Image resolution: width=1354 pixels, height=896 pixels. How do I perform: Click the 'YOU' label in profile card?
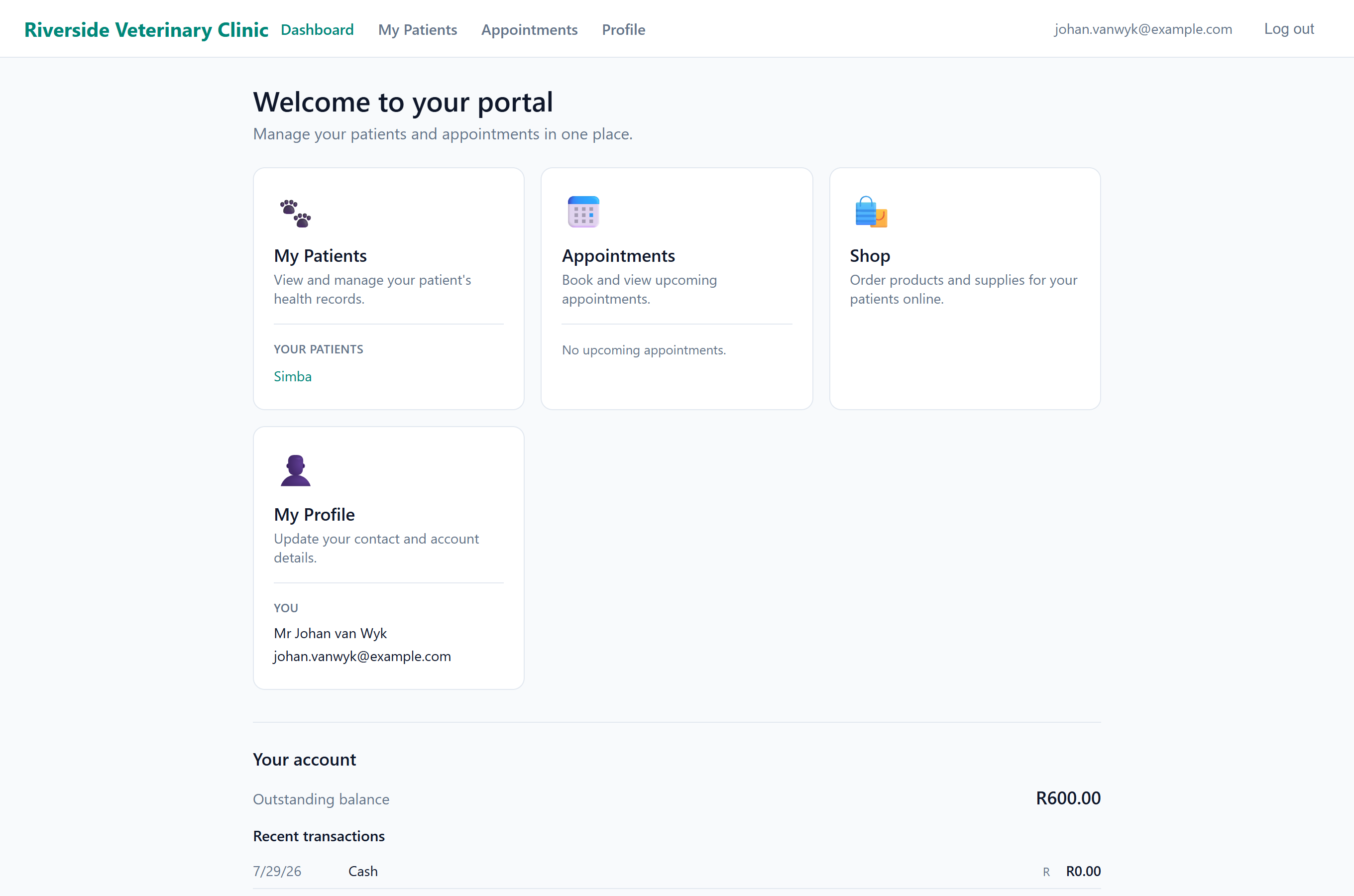[286, 608]
